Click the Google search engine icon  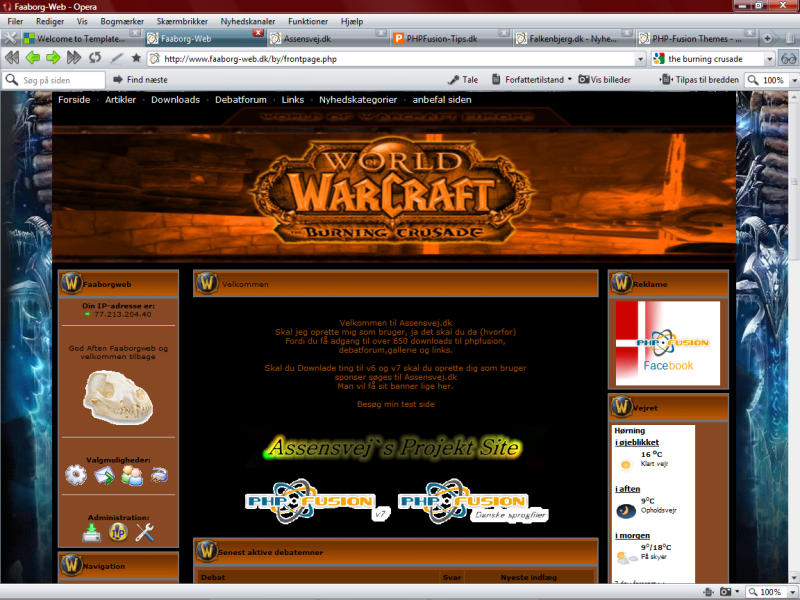(659, 59)
